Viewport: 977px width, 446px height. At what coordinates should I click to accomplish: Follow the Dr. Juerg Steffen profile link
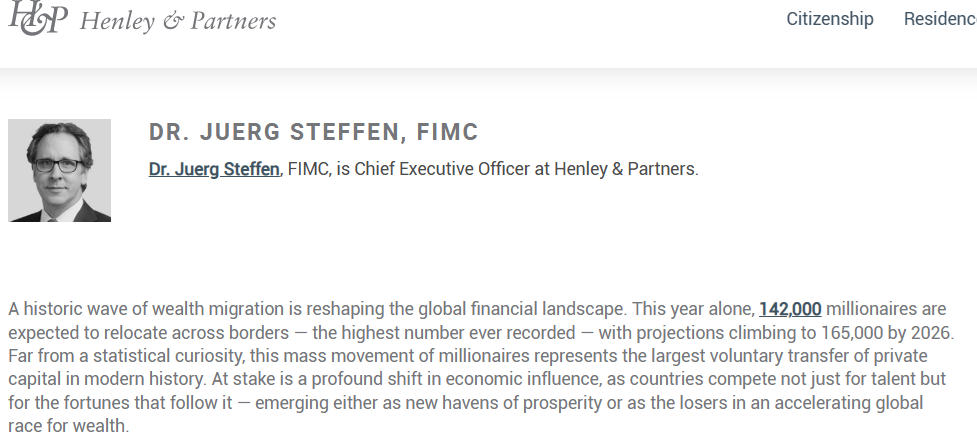pyautogui.click(x=214, y=169)
